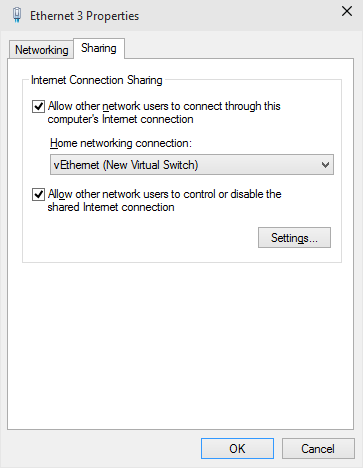Confirm with the OK button
This screenshot has width=363, height=468.
tap(237, 449)
